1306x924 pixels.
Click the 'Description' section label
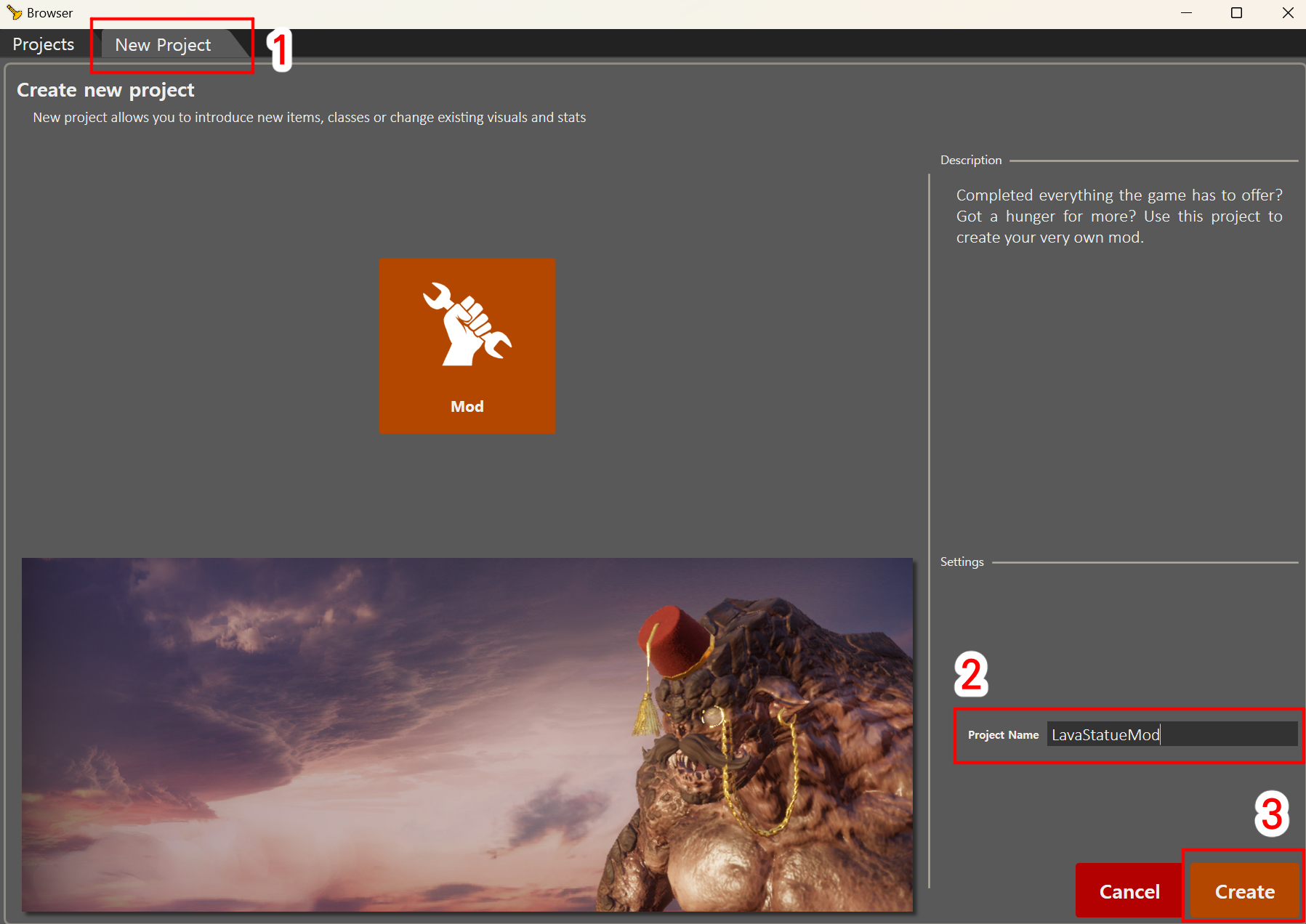tap(971, 160)
